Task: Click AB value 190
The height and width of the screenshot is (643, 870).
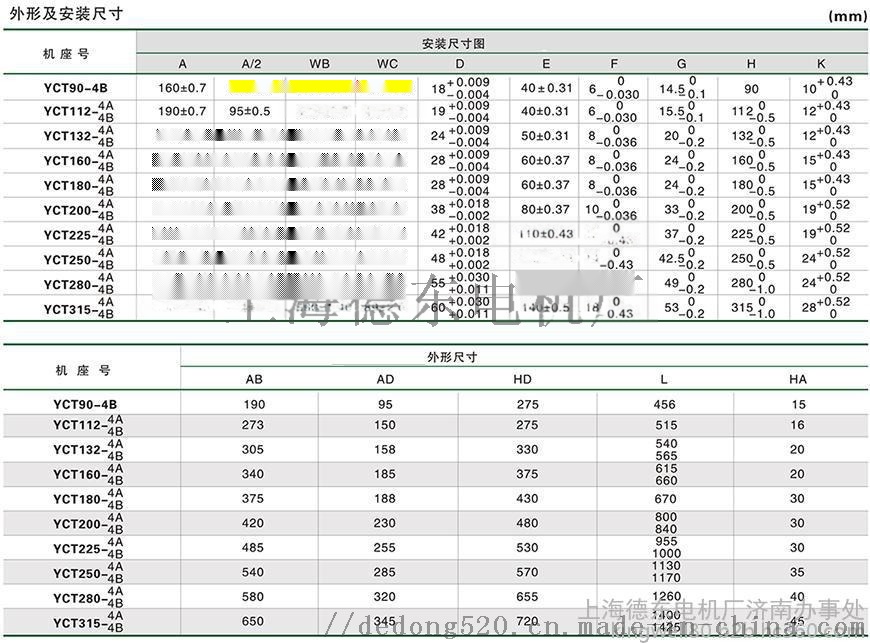Action: coord(254,404)
